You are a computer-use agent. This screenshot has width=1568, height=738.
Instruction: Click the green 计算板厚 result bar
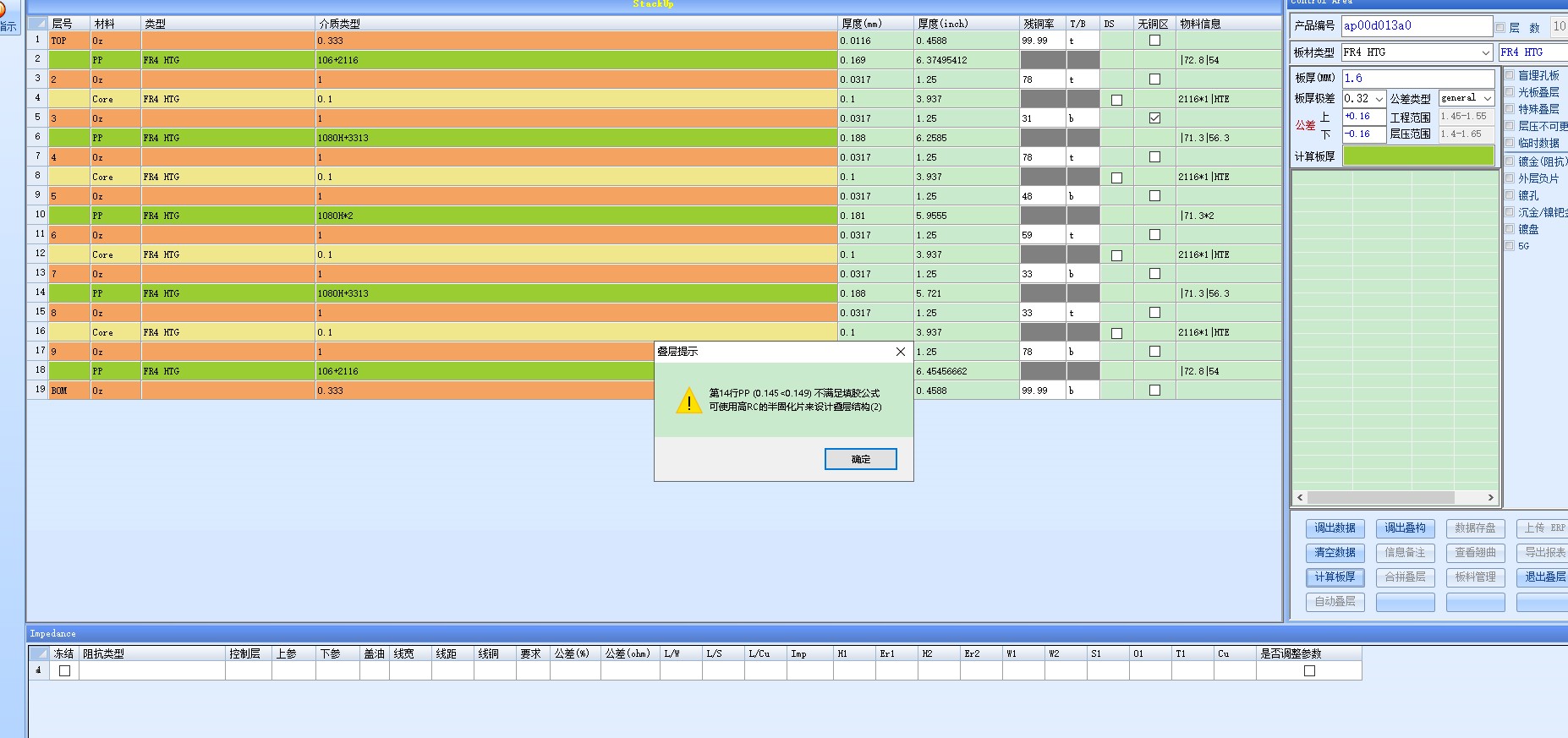coord(1418,156)
